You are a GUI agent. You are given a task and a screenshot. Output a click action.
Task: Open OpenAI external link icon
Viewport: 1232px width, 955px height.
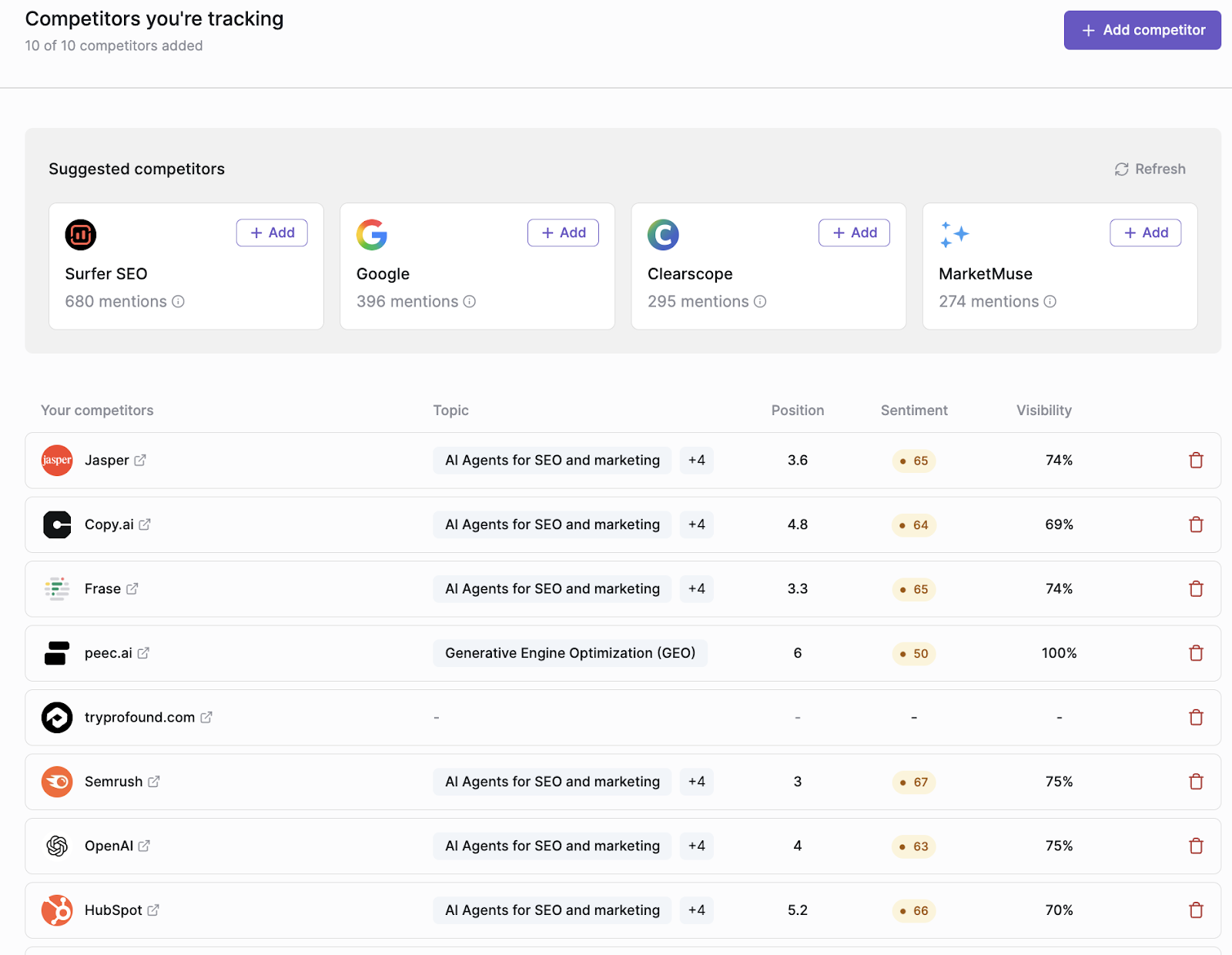(144, 846)
